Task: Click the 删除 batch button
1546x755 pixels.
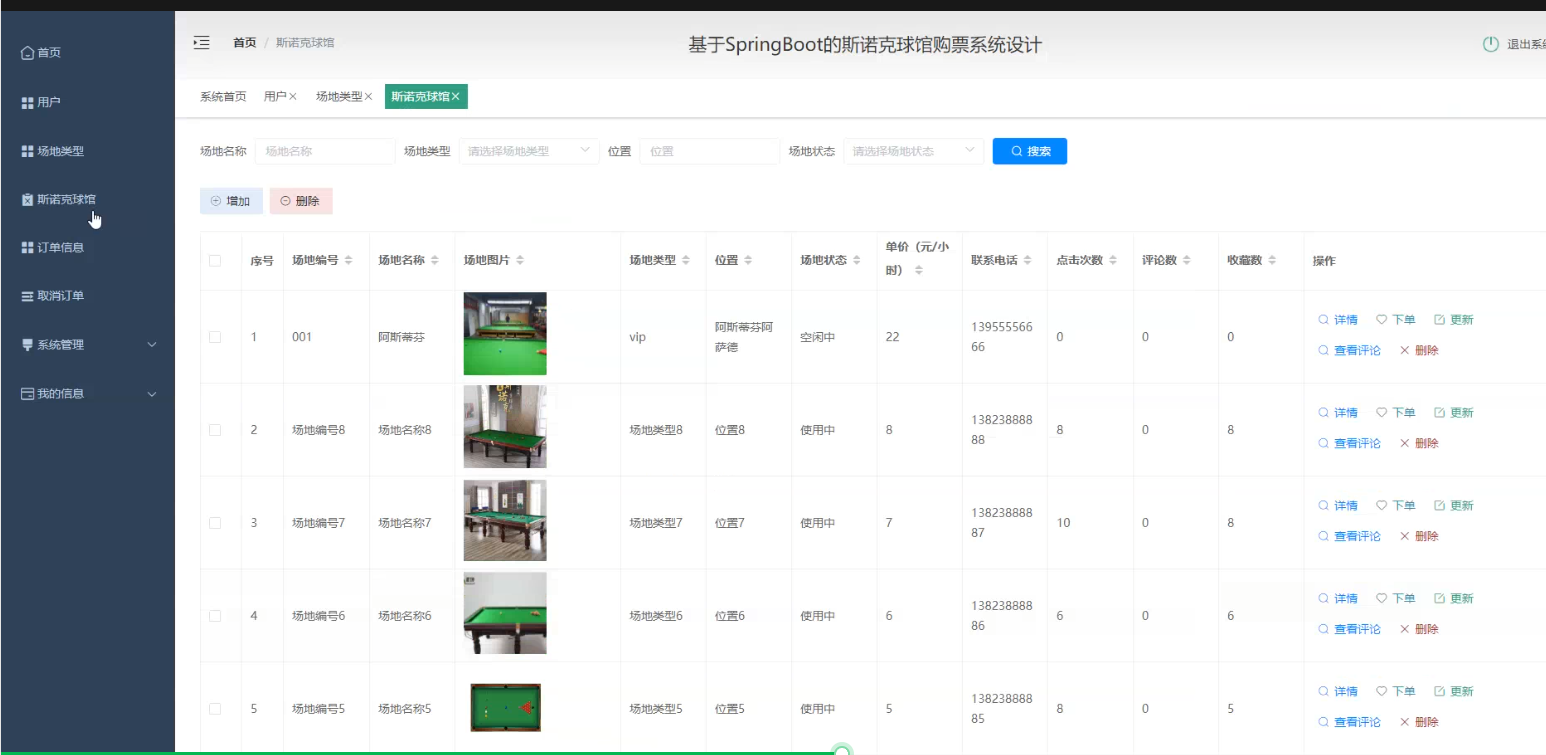Action: tap(301, 201)
